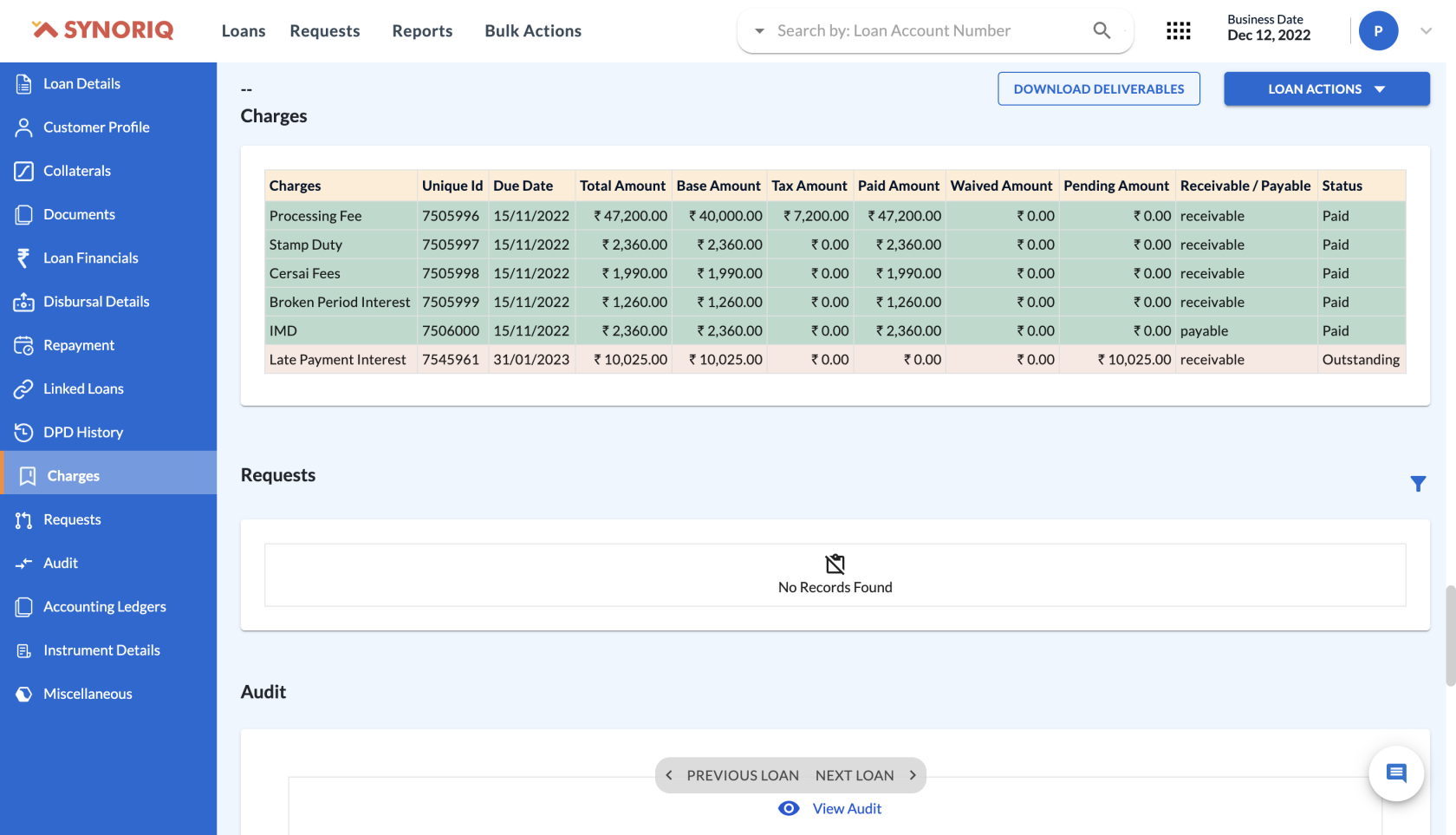Click due date 31/01/2023
This screenshot has height=835, width=1456.
point(531,359)
